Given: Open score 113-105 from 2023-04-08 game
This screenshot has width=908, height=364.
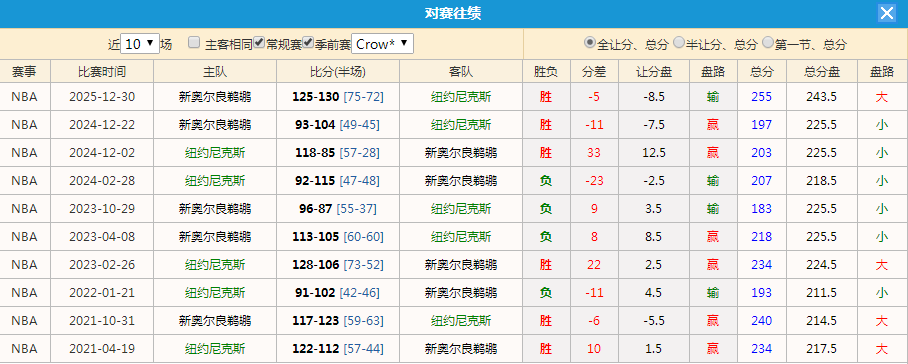Looking at the screenshot, I should pyautogui.click(x=316, y=236).
